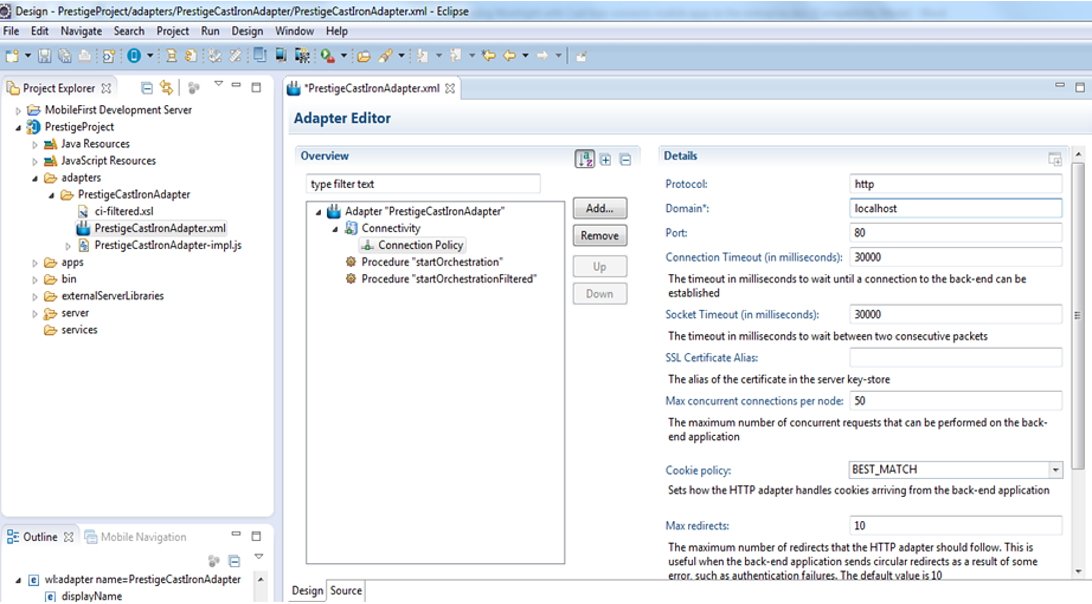Collapse the wl:adapter node in Outline
1092x604 pixels.
tap(18, 580)
